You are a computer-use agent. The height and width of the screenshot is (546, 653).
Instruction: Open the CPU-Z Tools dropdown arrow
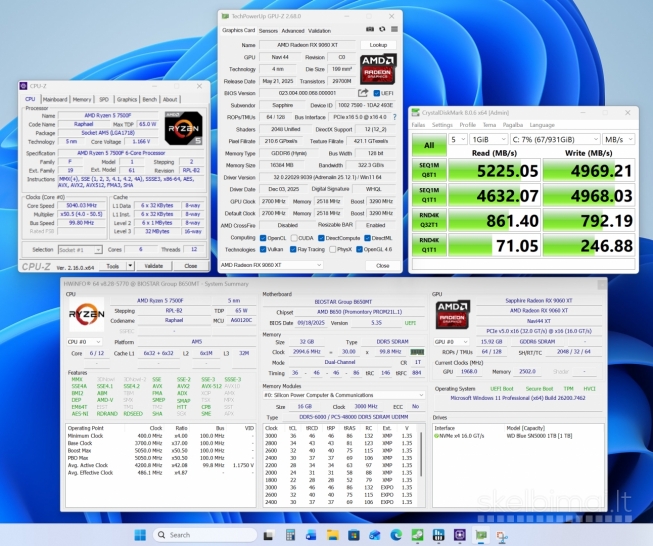[130, 266]
